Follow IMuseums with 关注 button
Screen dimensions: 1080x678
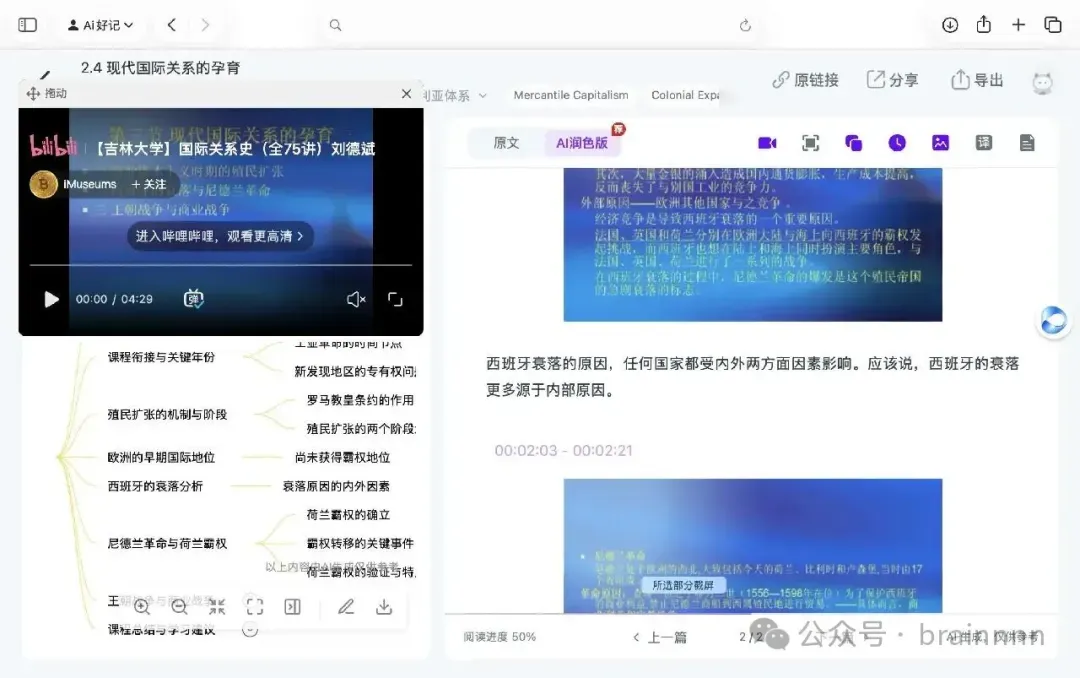(x=149, y=184)
